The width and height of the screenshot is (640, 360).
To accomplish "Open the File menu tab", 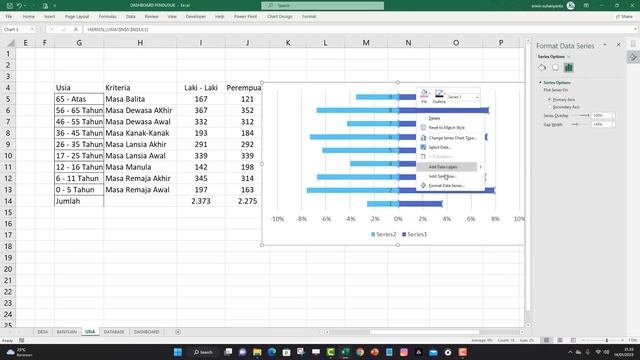I will point(9,17).
